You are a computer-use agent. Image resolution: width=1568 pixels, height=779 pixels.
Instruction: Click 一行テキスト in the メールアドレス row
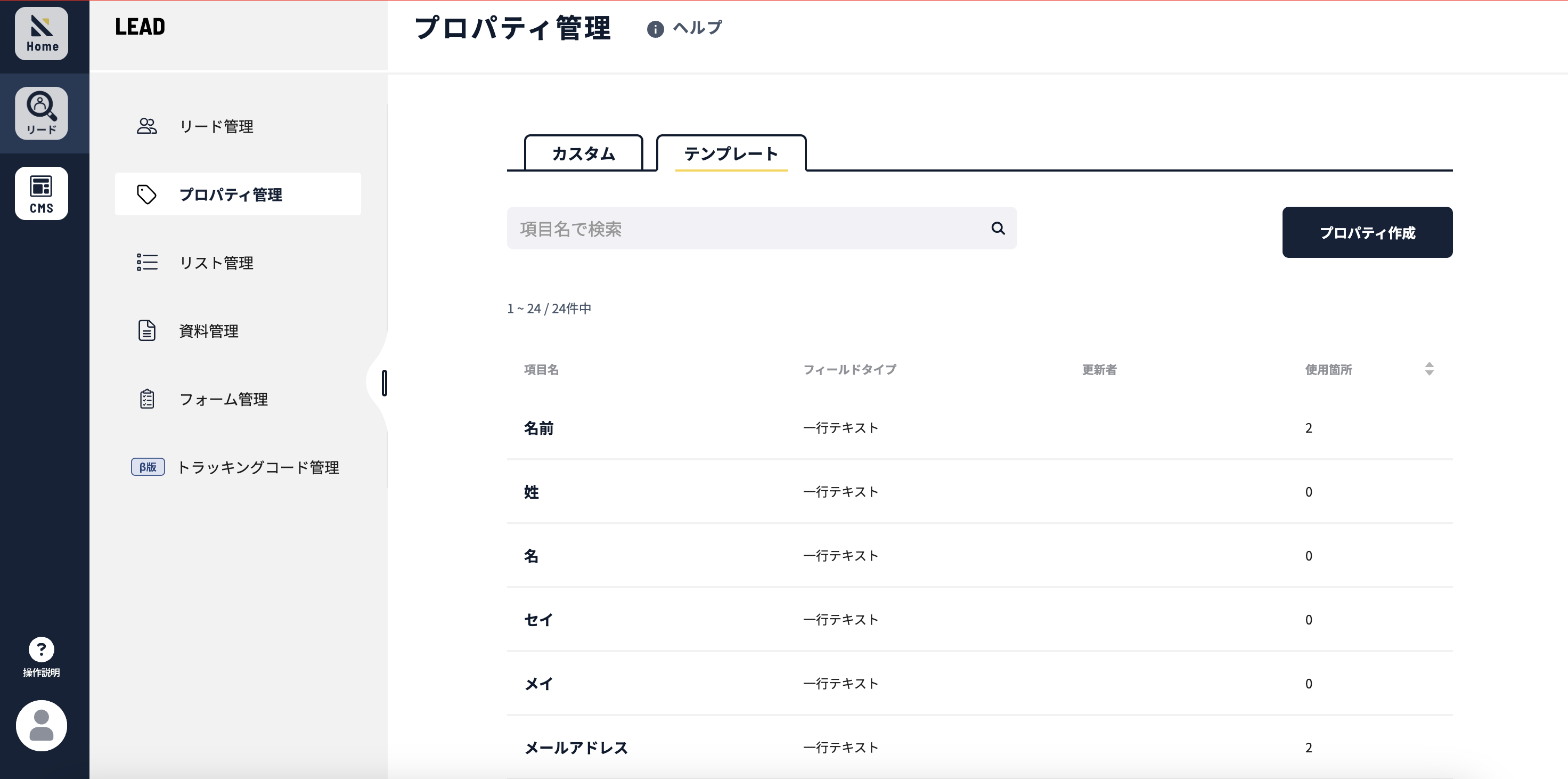[x=840, y=748]
